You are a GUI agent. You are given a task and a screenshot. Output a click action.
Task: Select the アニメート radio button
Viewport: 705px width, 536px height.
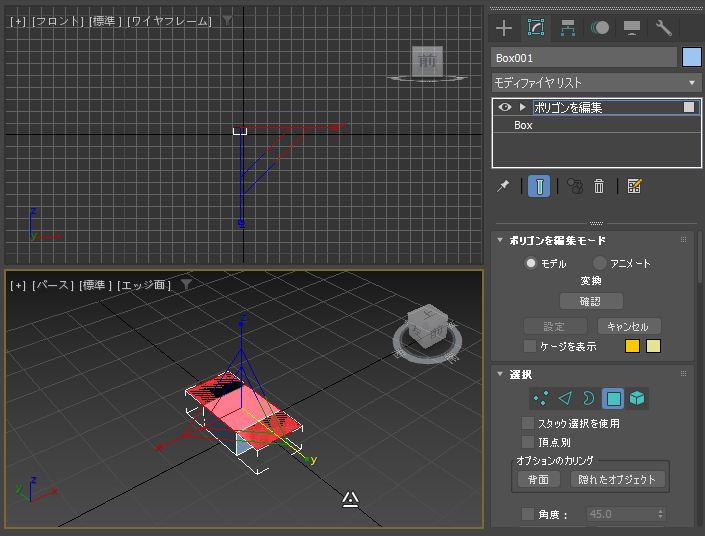[x=600, y=263]
